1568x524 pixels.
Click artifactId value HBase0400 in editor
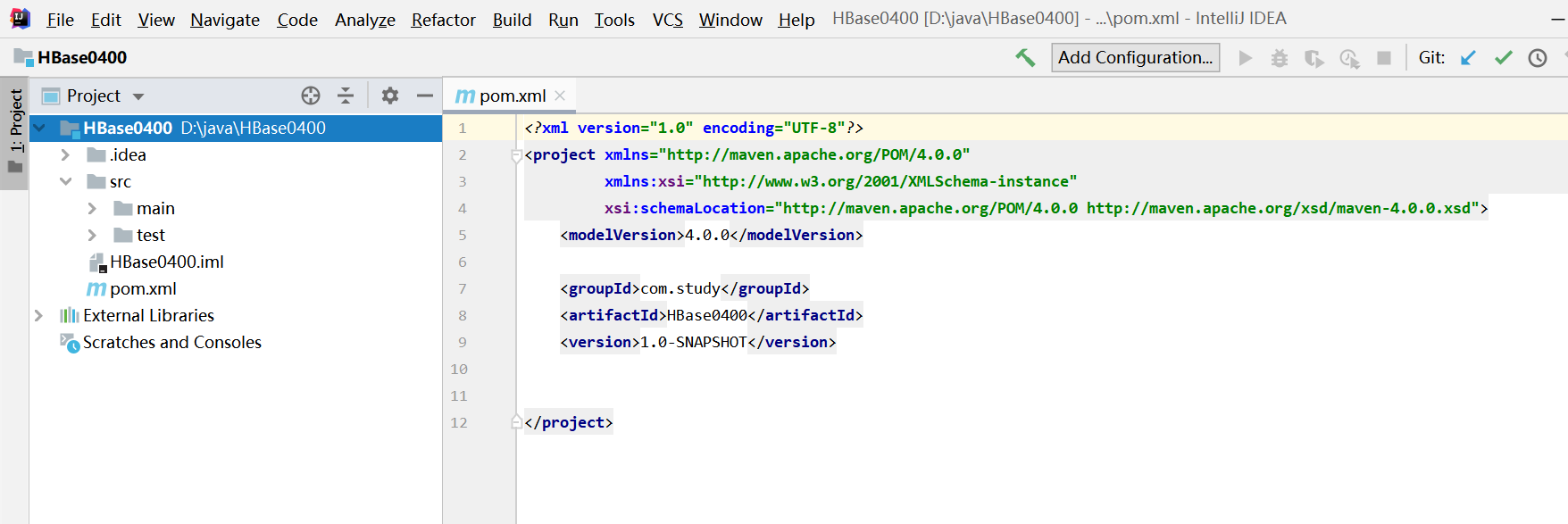tap(707, 316)
